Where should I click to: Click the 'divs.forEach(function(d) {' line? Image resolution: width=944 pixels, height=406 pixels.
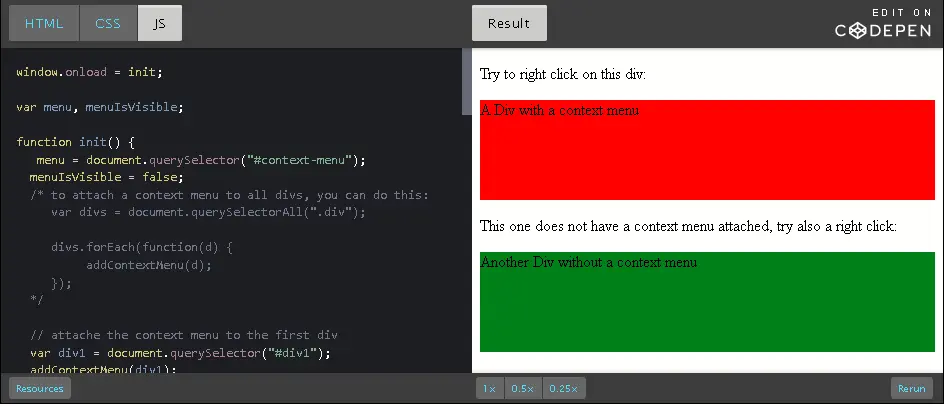tap(142, 248)
